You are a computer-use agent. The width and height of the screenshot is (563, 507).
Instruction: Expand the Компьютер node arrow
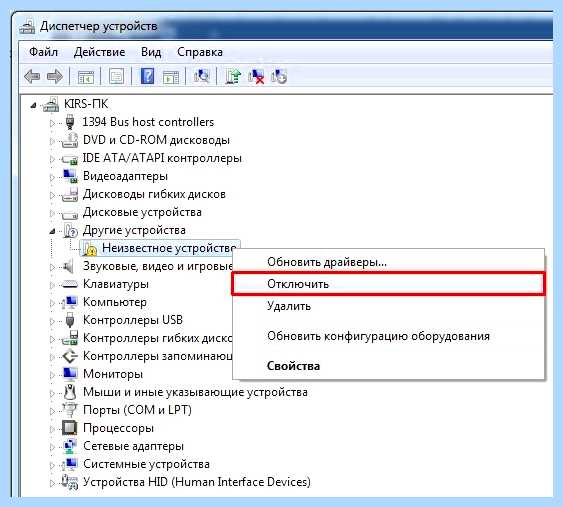[52, 303]
